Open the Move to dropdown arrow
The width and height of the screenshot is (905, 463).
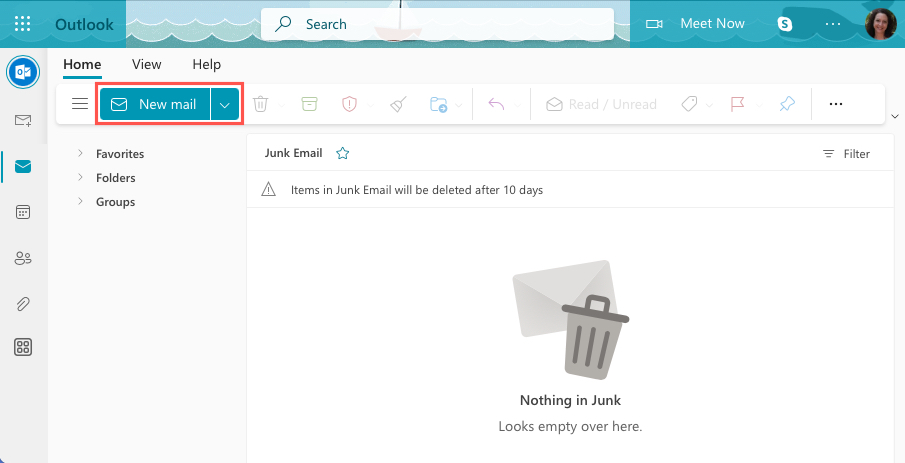tap(459, 105)
